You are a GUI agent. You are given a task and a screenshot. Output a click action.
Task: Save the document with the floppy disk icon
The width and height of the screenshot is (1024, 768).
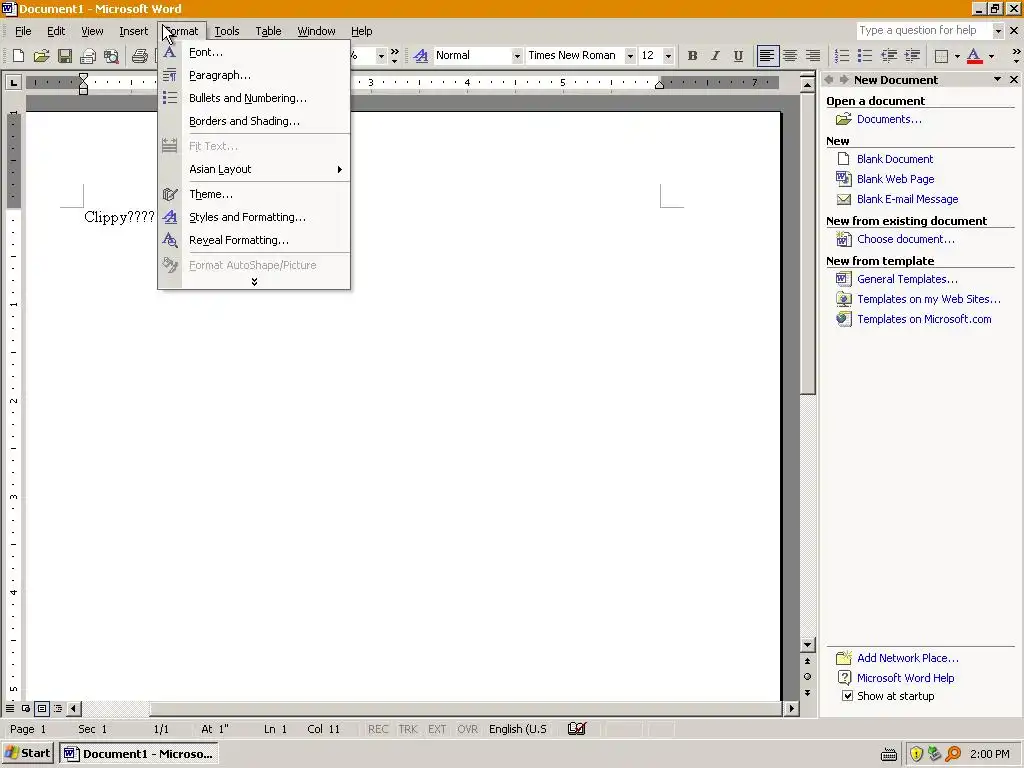[65, 56]
